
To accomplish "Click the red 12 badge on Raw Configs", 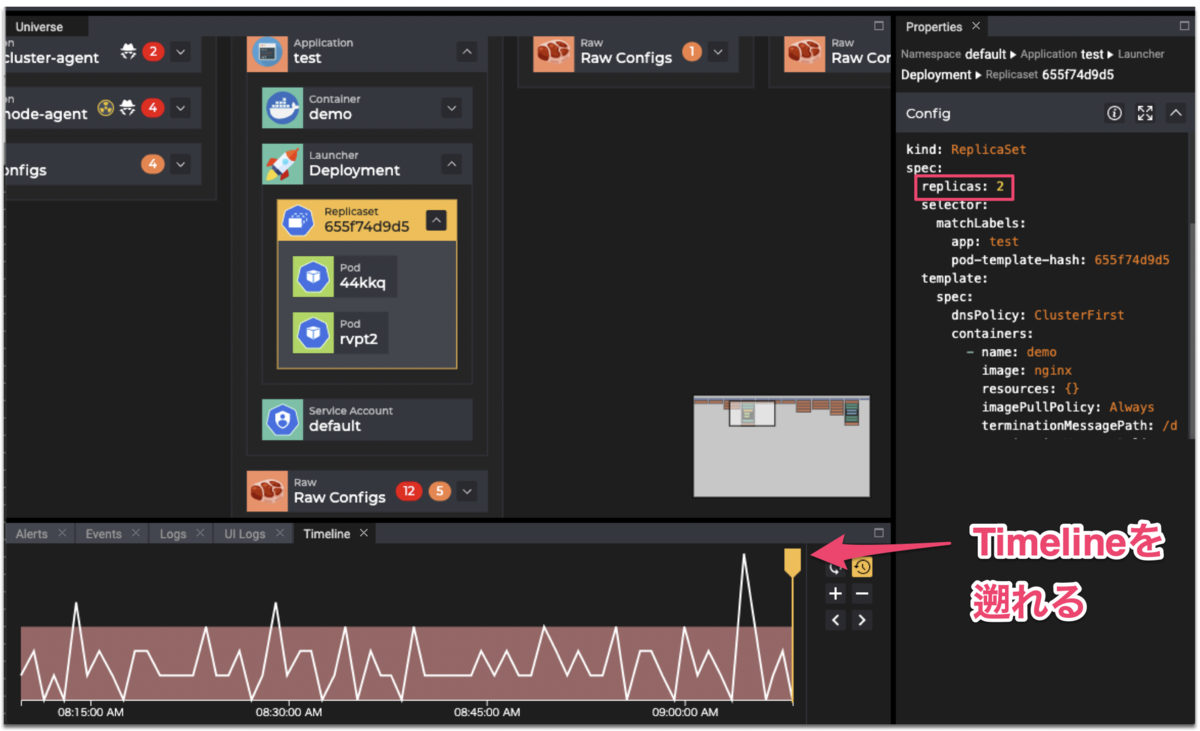I will click(x=408, y=491).
